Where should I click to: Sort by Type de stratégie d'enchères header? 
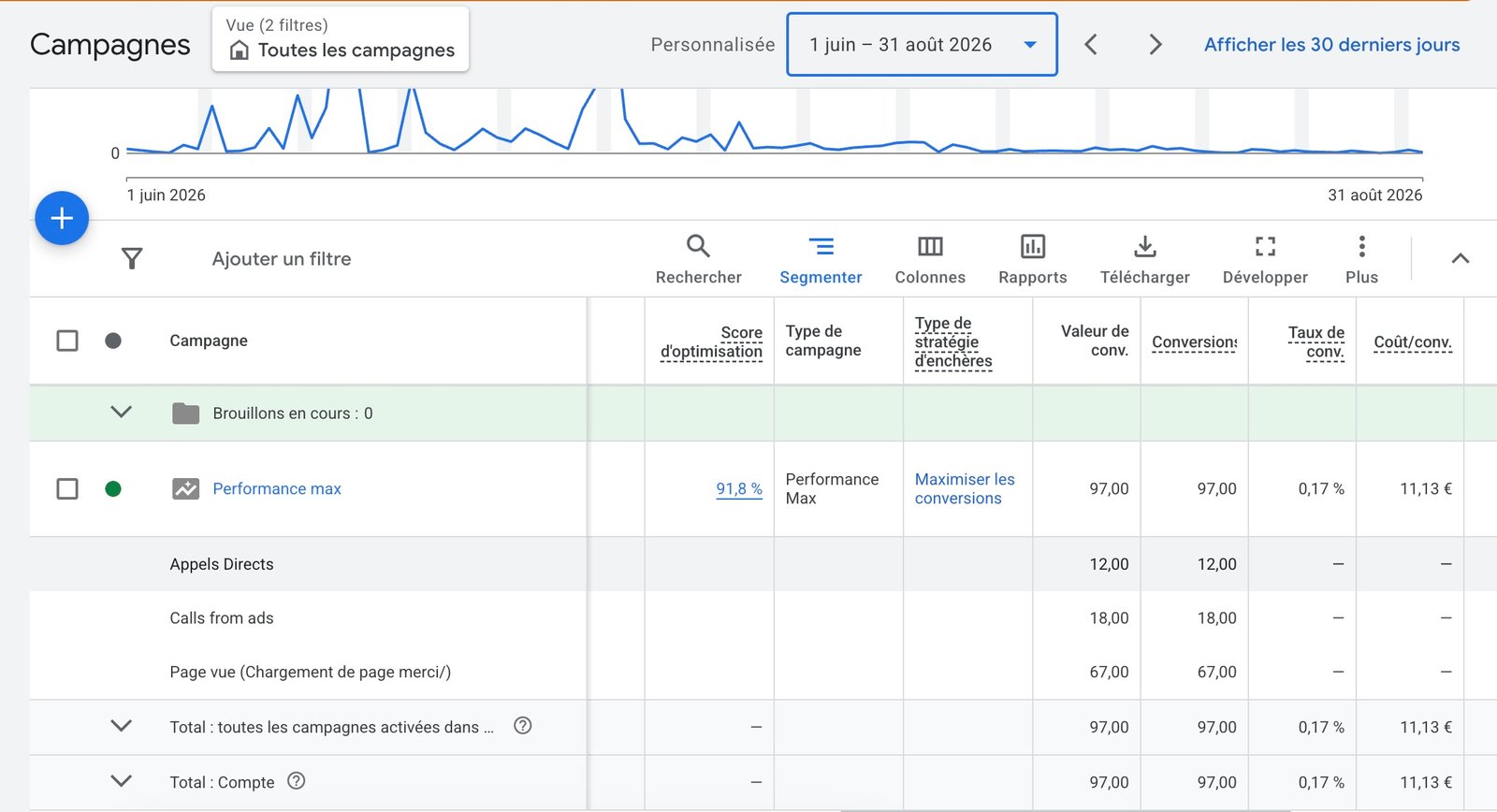953,342
